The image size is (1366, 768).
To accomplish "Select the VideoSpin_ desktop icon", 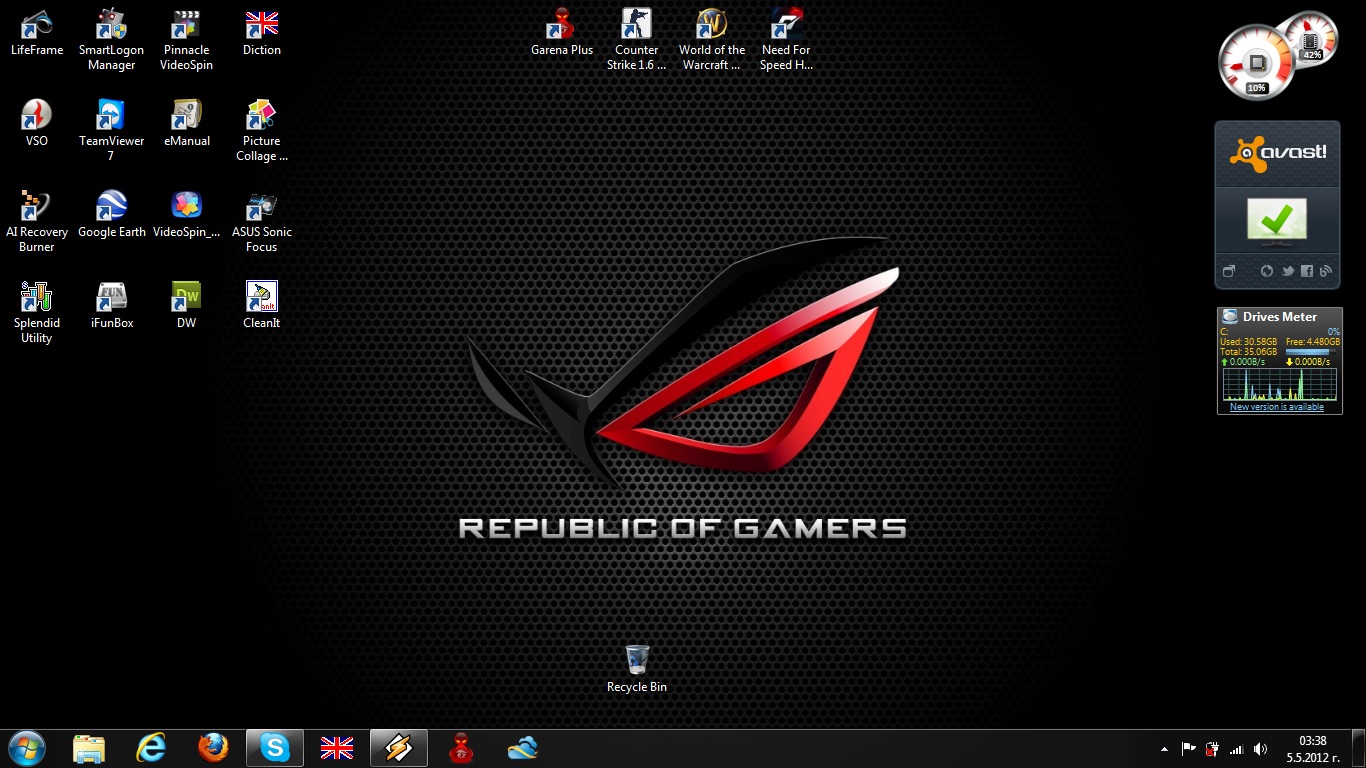I will pyautogui.click(x=186, y=214).
